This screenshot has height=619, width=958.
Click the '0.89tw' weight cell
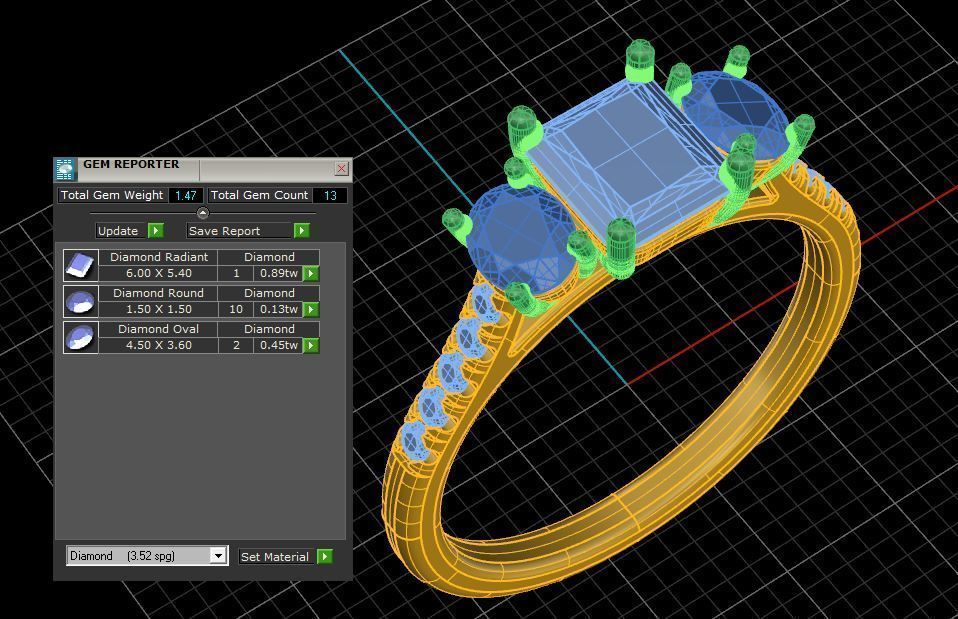click(x=279, y=273)
